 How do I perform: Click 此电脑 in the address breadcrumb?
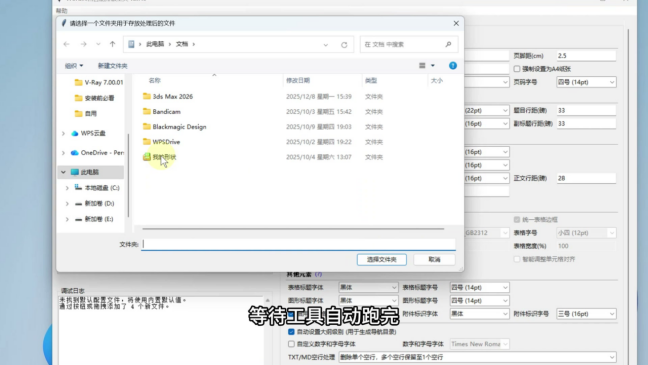coord(155,44)
